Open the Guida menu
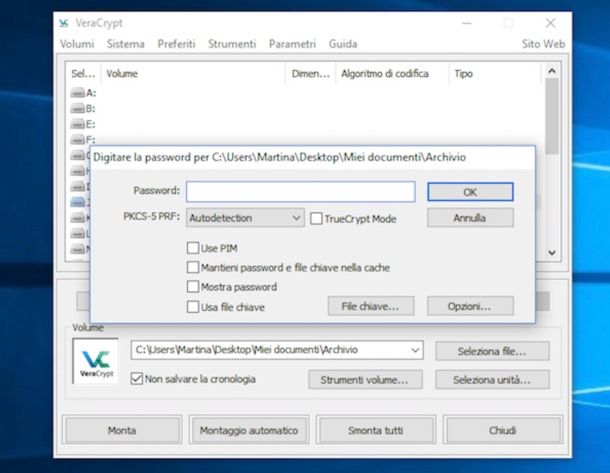 (x=343, y=44)
